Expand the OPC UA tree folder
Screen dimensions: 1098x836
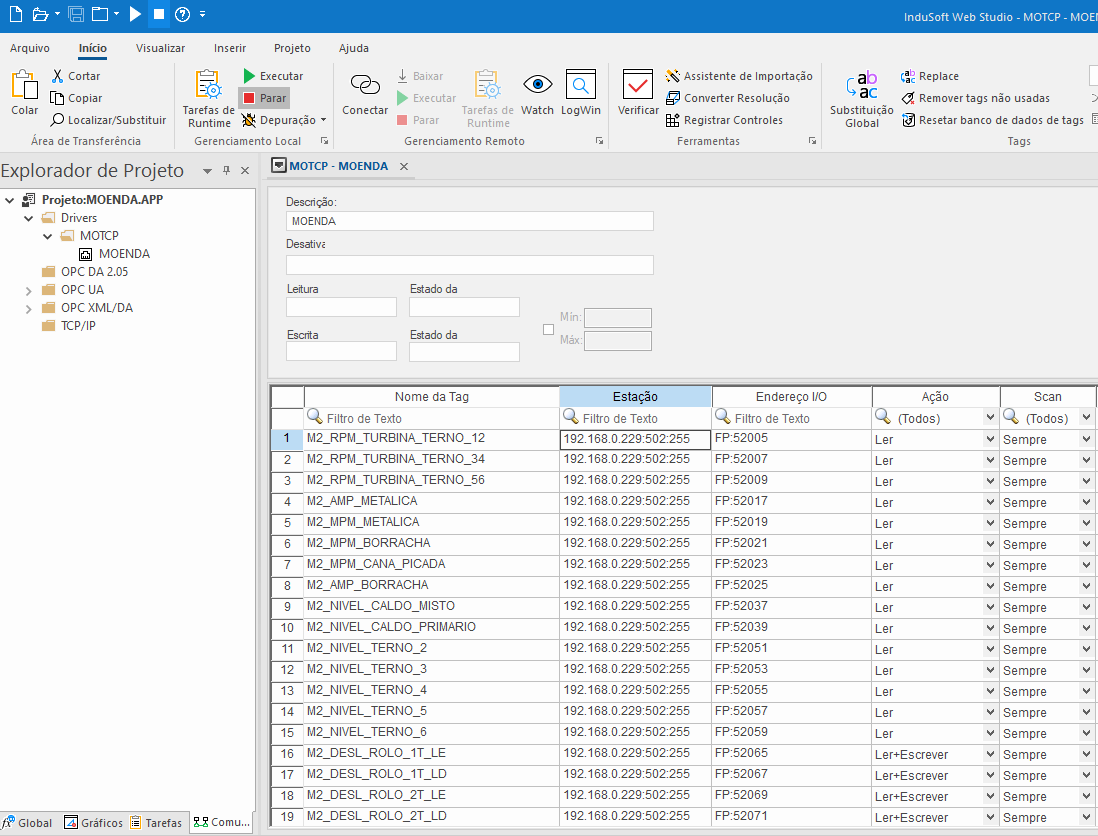[x=29, y=291]
